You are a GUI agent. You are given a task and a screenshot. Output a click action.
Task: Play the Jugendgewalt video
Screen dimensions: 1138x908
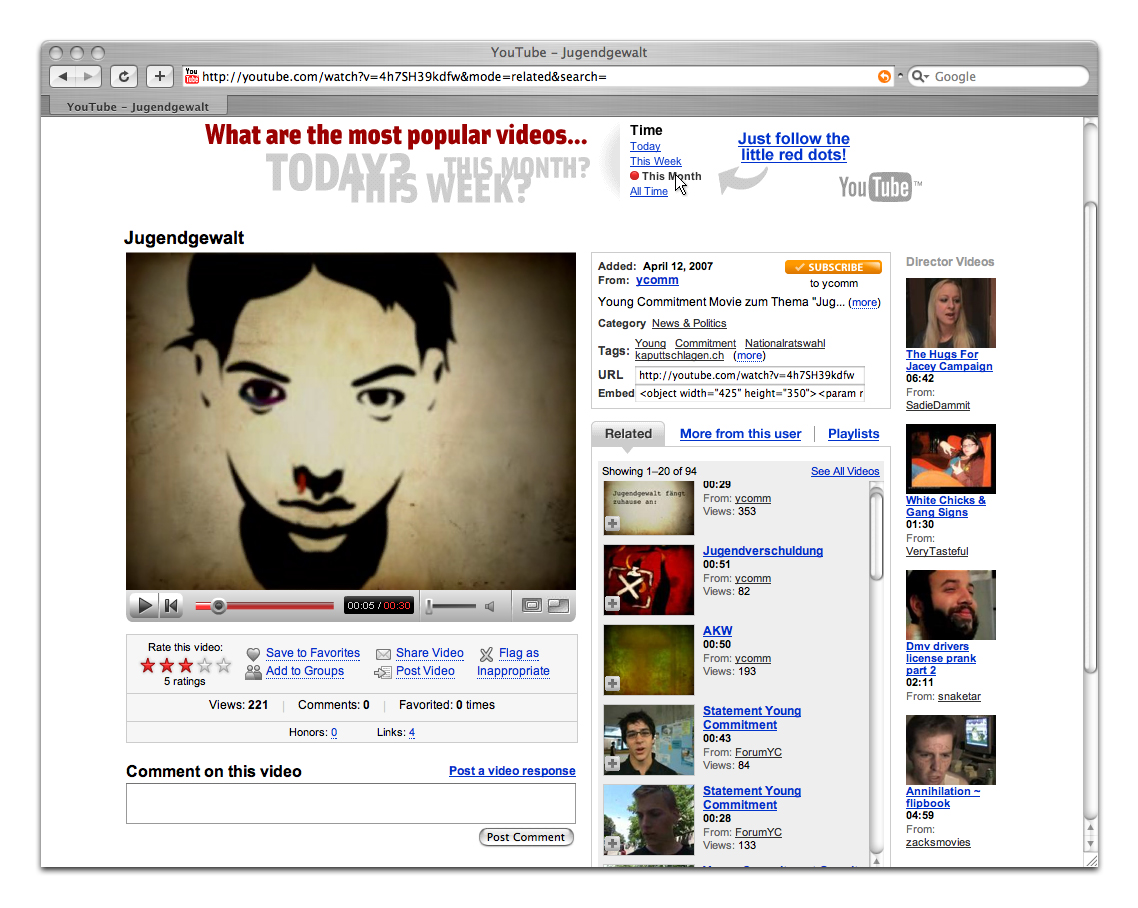coord(145,605)
